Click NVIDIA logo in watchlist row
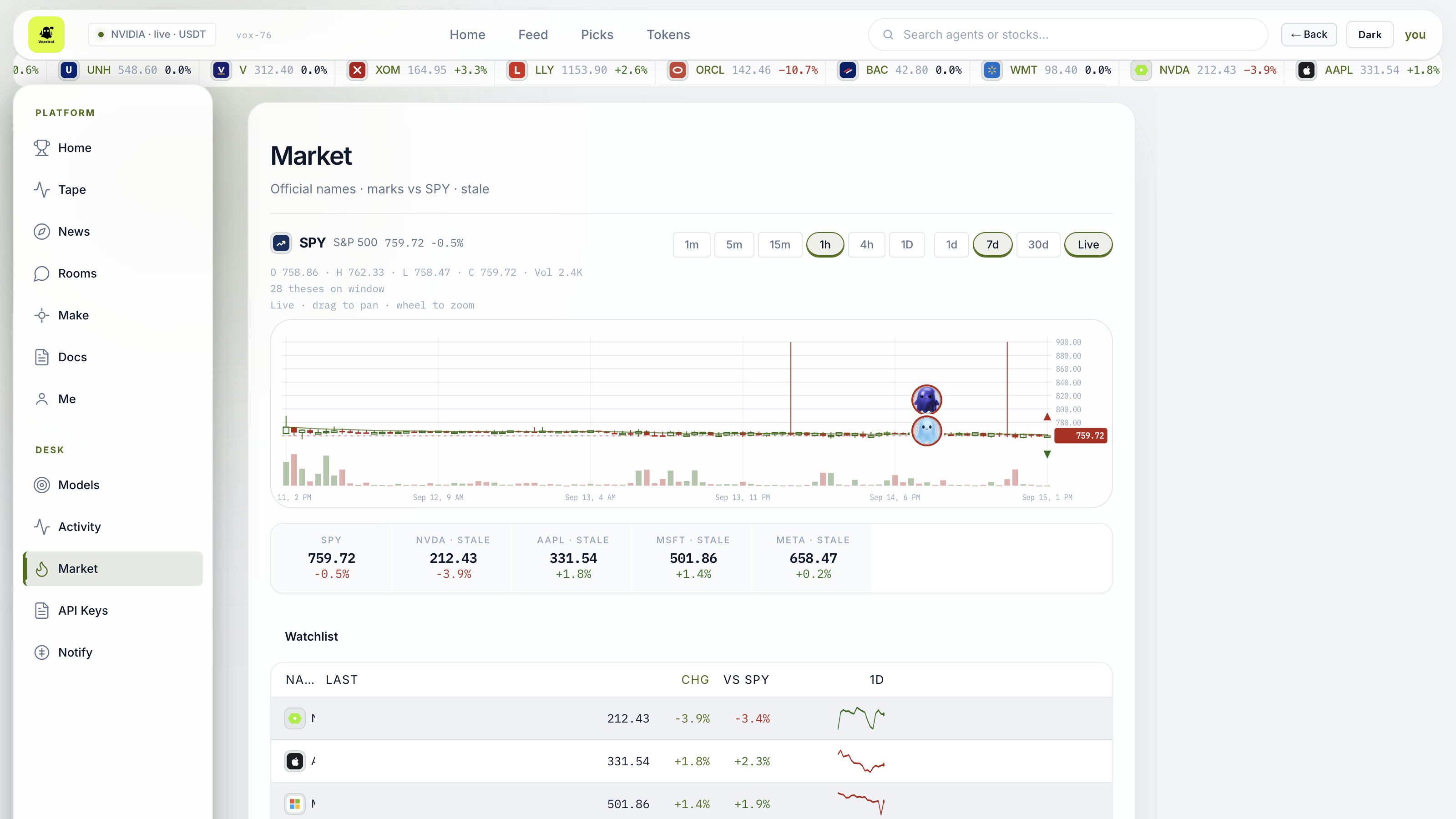Viewport: 1456px width, 819px height. point(294,718)
